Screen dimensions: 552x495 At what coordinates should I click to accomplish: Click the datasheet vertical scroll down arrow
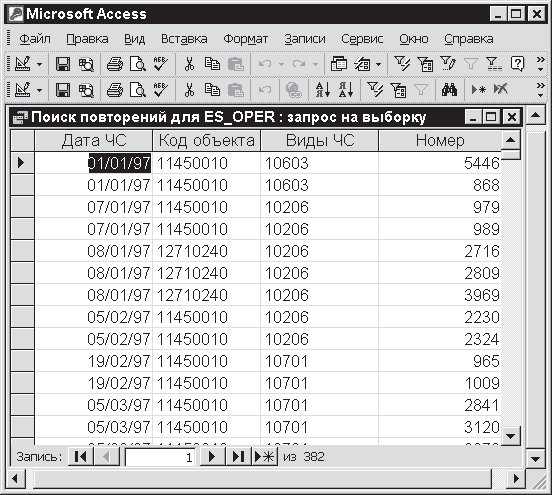[510, 436]
